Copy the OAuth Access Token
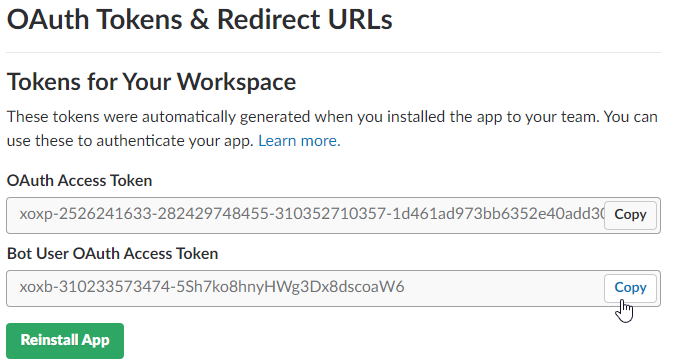This screenshot has width=678, height=362. pos(630,215)
